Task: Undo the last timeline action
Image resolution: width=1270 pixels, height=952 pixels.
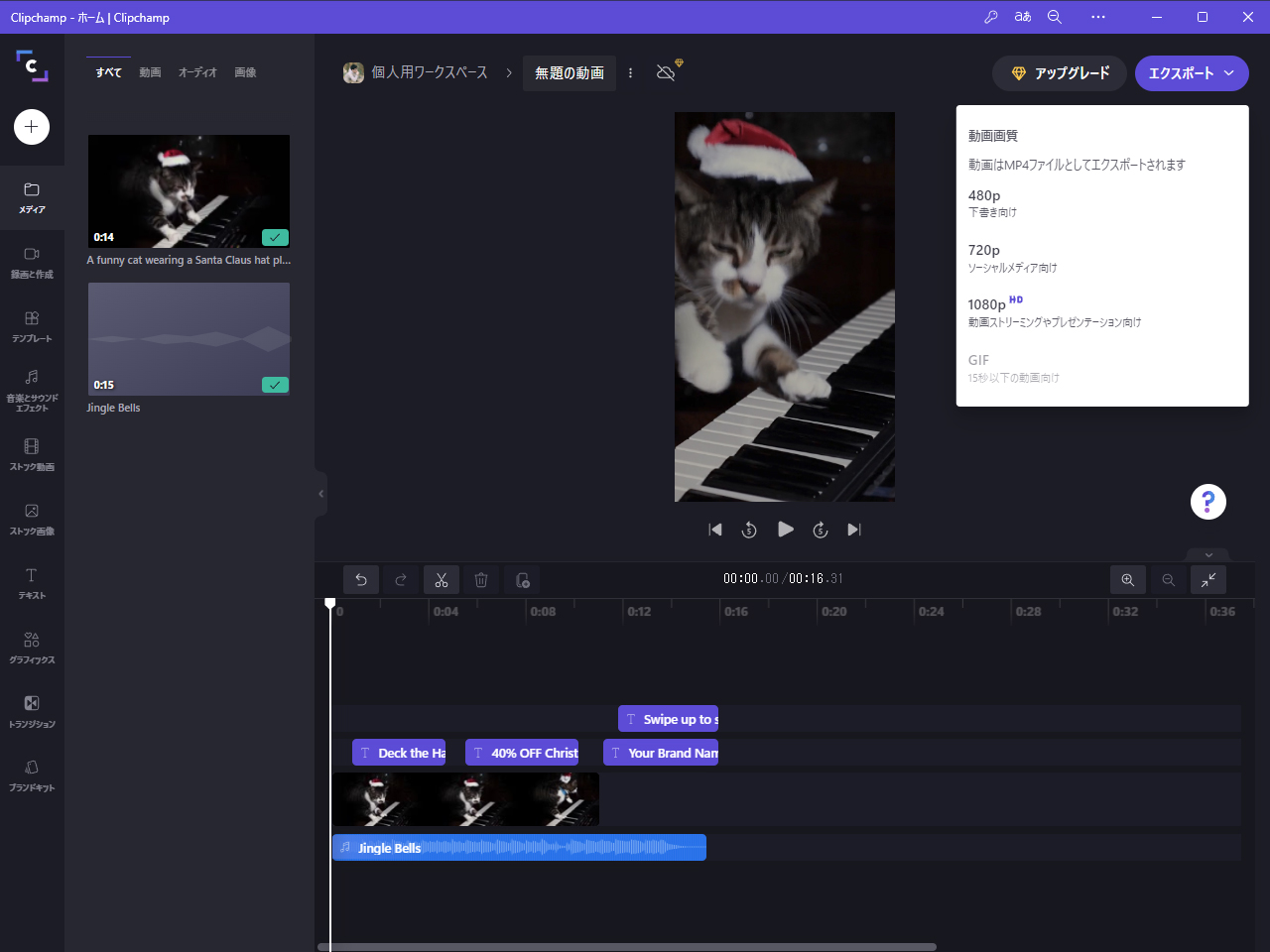Action: (x=361, y=580)
